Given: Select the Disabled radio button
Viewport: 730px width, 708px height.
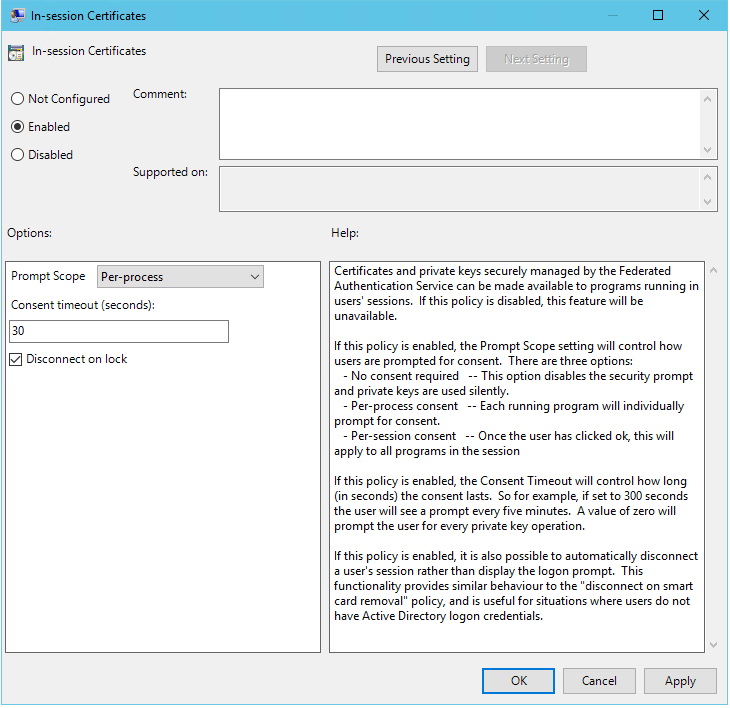Looking at the screenshot, I should [x=17, y=155].
